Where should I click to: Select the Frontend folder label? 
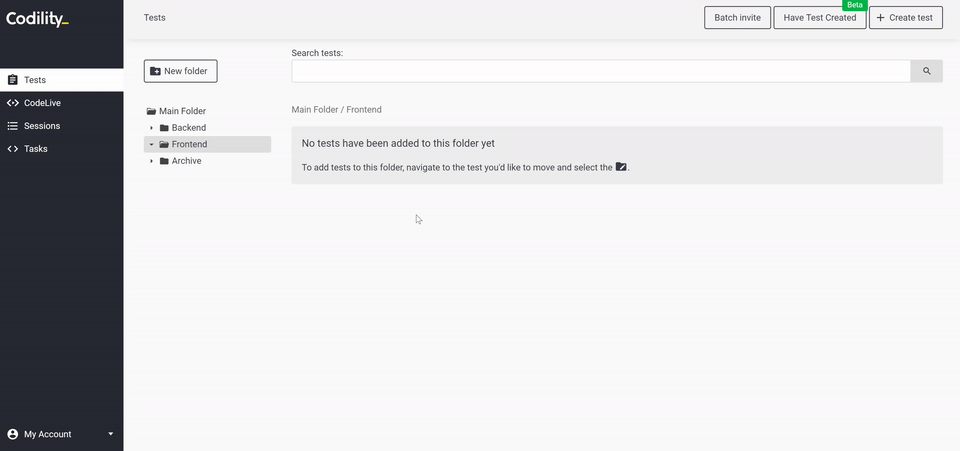(x=189, y=144)
